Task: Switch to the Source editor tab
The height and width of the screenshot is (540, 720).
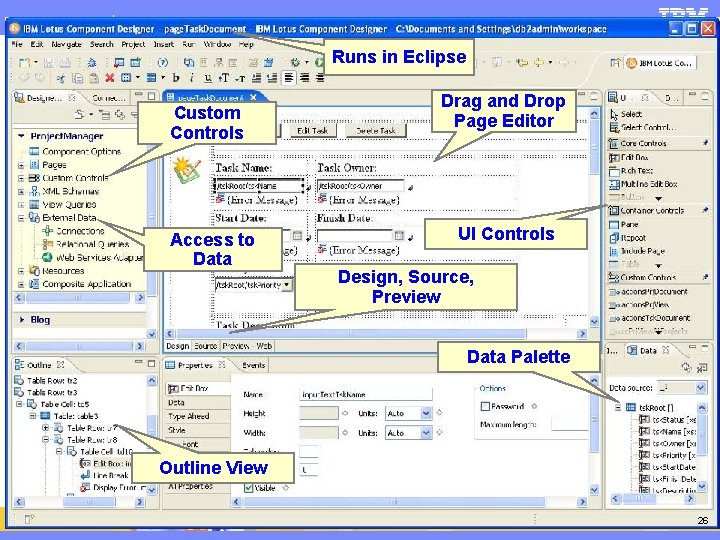Action: (205, 346)
